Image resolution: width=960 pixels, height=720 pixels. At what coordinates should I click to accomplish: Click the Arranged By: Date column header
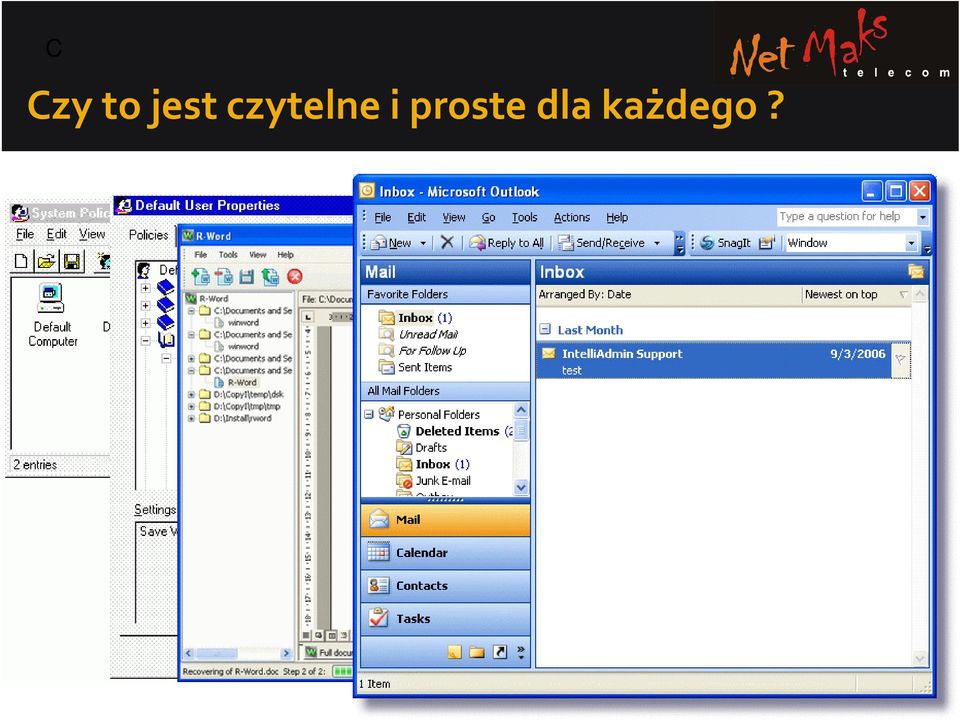click(669, 294)
